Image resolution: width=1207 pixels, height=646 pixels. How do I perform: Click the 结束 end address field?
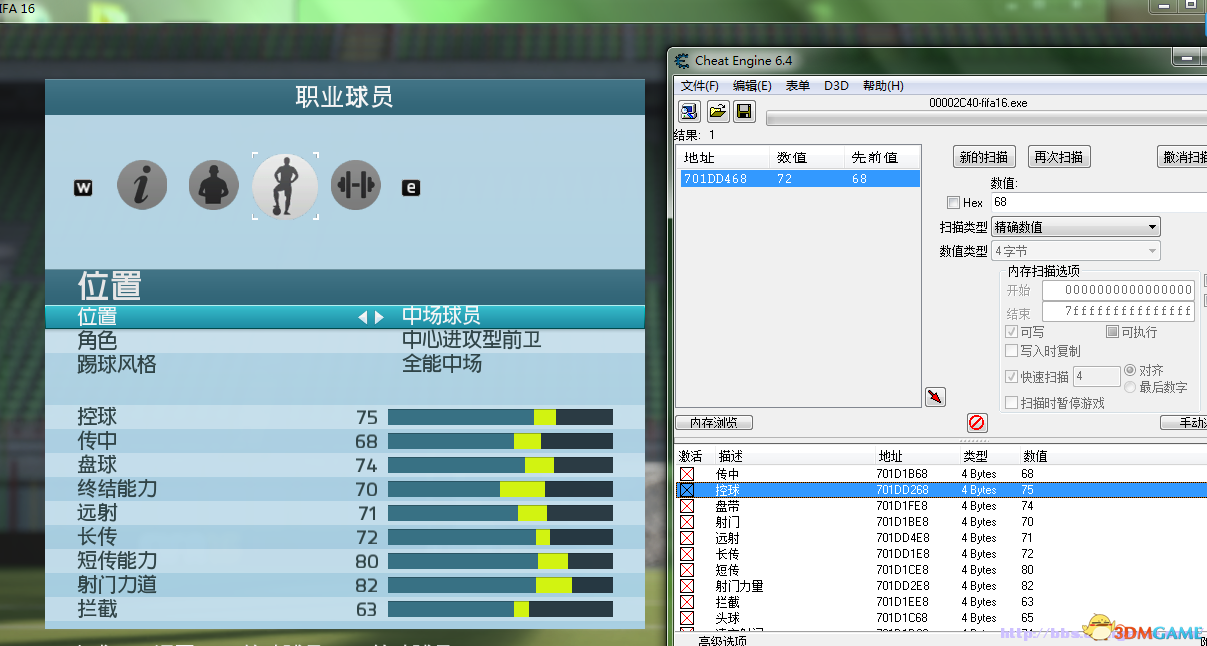coord(1119,312)
